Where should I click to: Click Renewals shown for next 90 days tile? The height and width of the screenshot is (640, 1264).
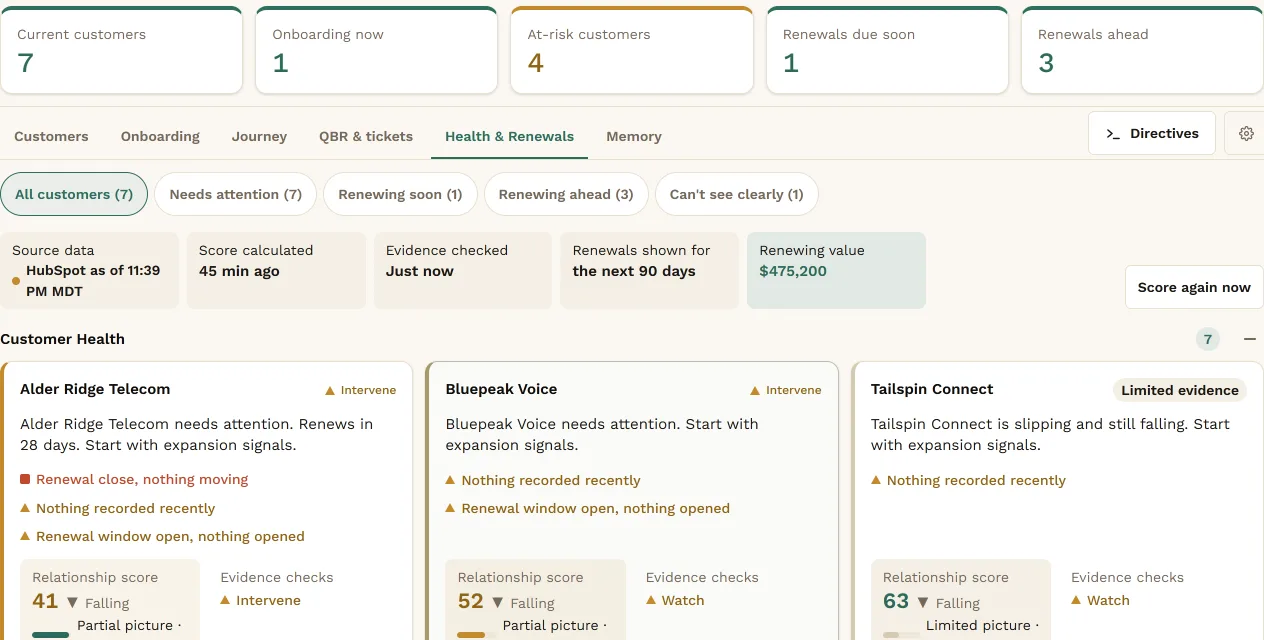click(x=650, y=270)
